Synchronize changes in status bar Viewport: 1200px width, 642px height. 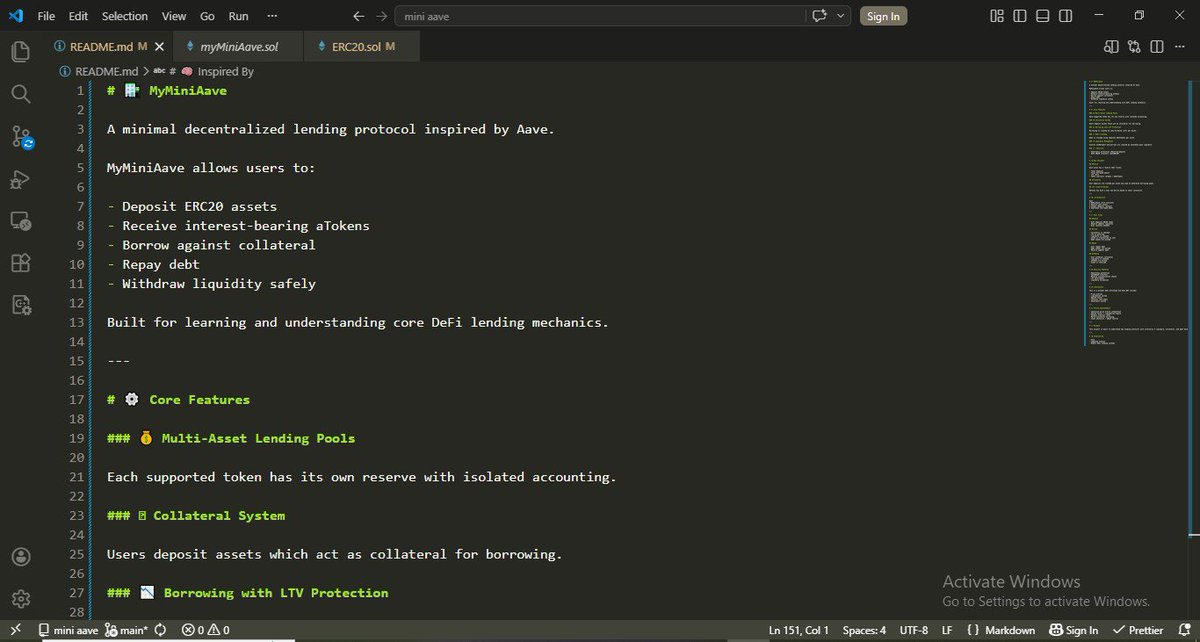(160, 630)
